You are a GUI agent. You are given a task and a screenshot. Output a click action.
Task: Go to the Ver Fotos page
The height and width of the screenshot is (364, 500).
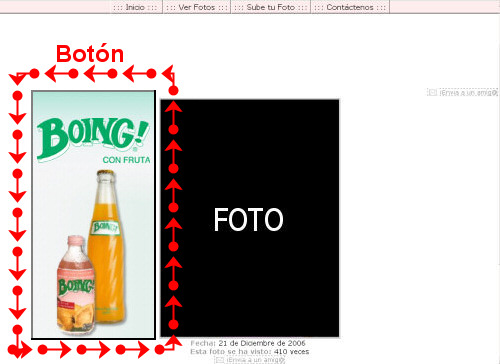[197, 7]
